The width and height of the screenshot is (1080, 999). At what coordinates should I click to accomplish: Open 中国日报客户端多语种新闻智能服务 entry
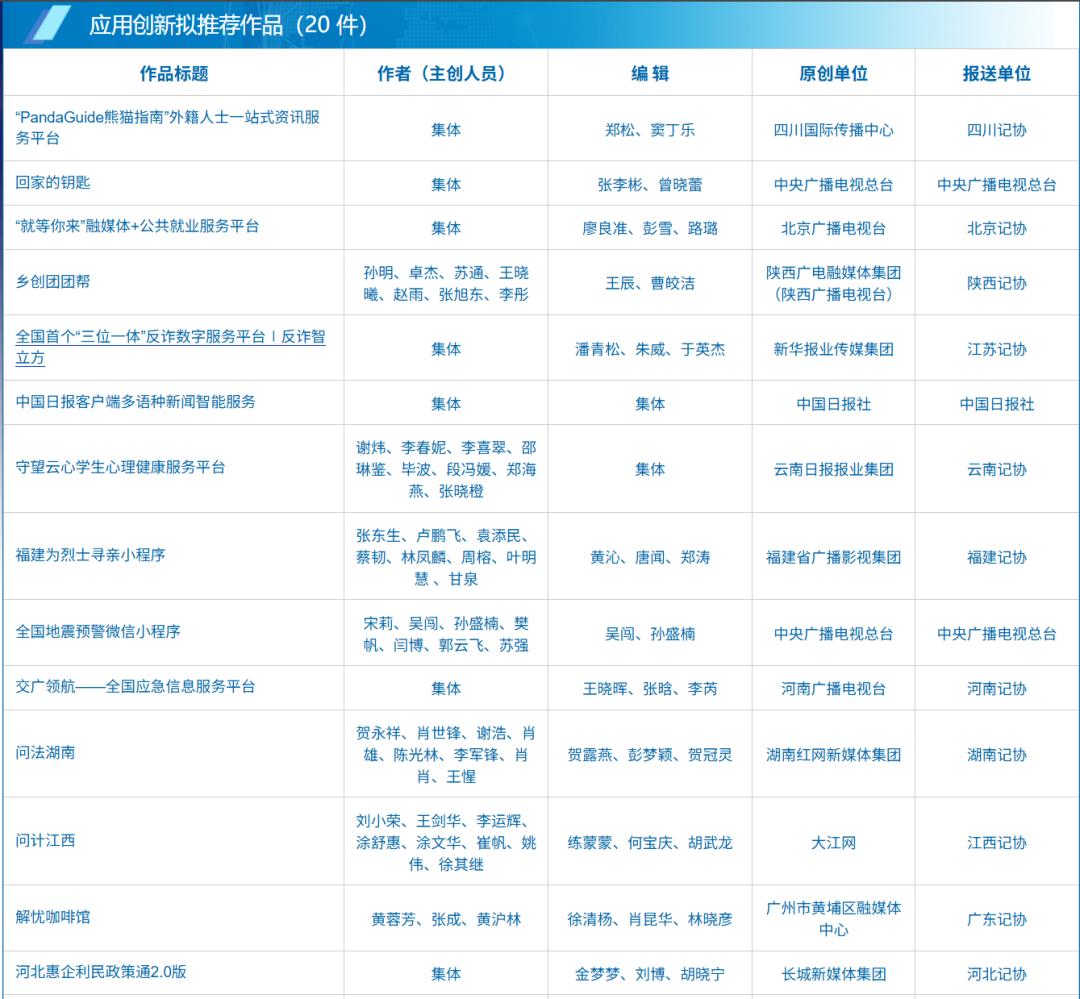[136, 402]
